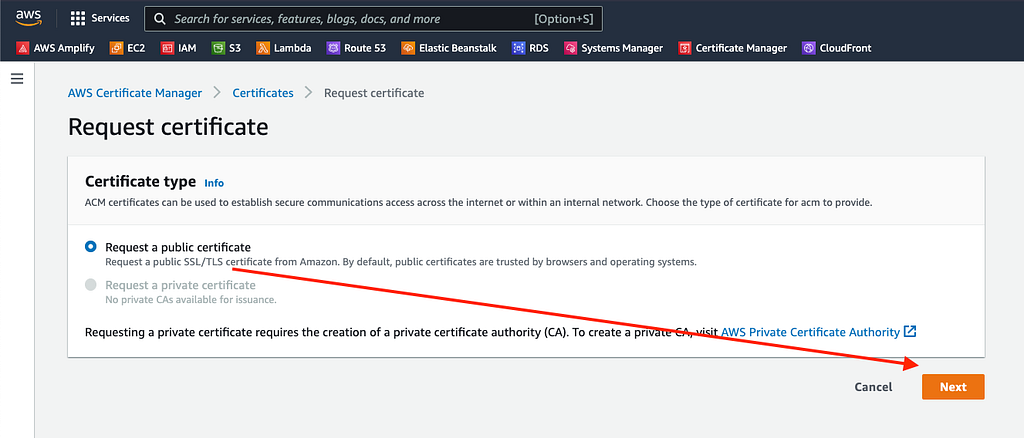The image size is (1024, 438).
Task: Click the Request certificate page heading
Action: click(168, 127)
